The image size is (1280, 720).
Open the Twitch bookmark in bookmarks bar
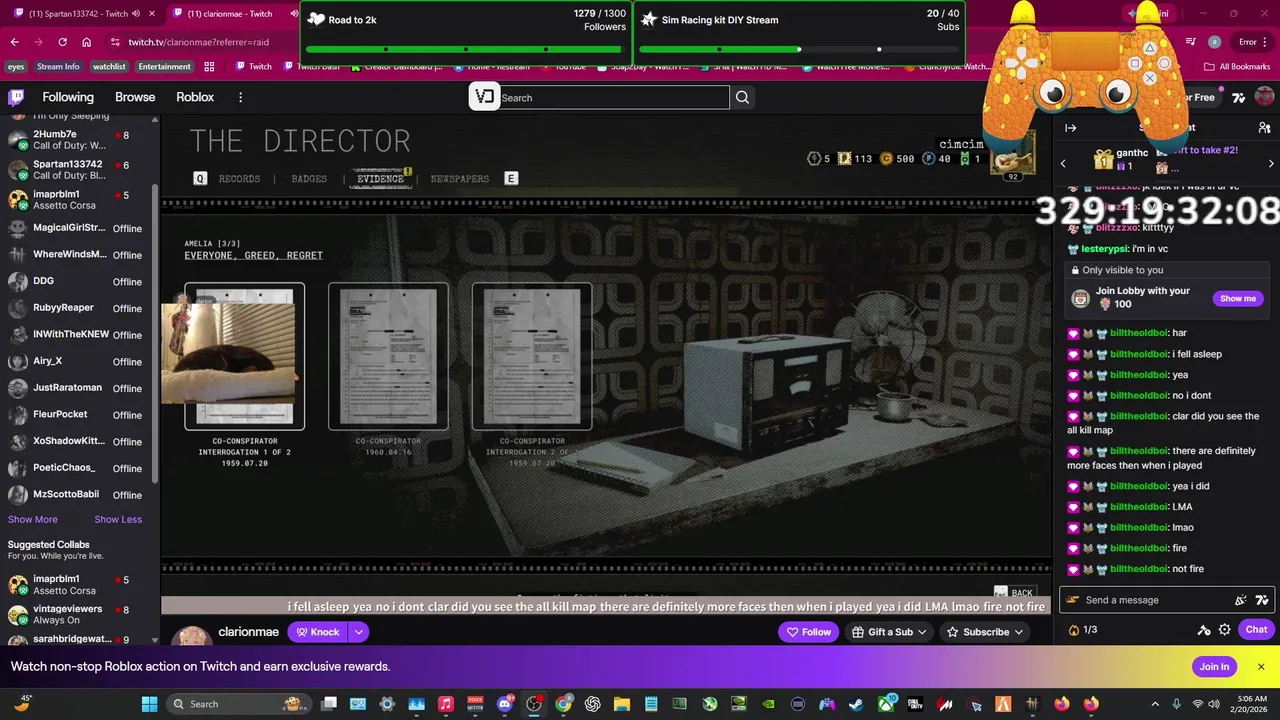254,67
